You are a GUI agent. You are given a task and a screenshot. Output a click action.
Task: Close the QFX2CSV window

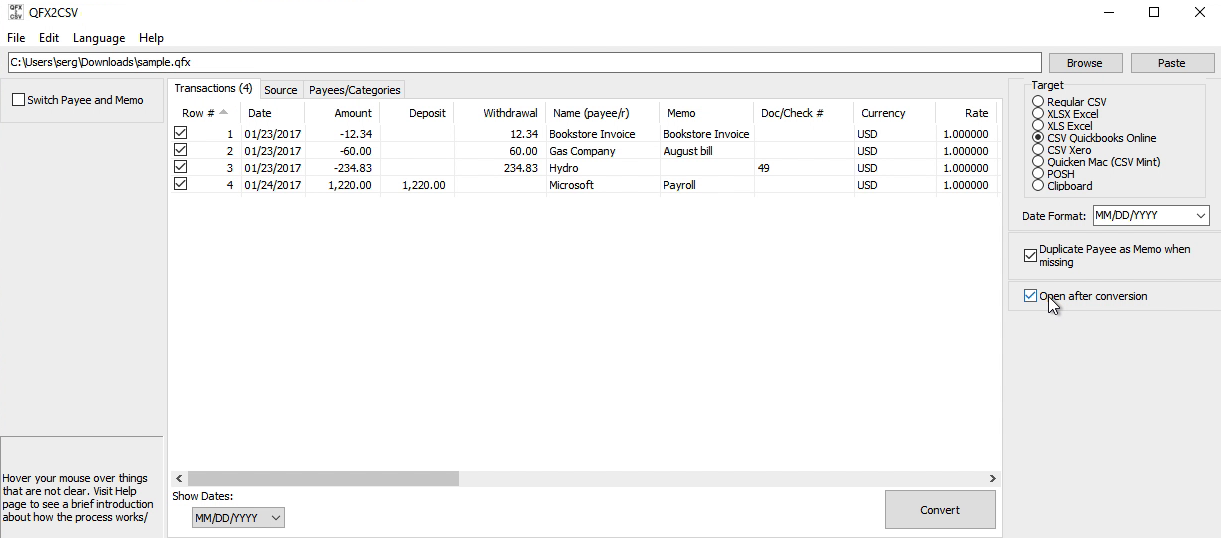1199,12
